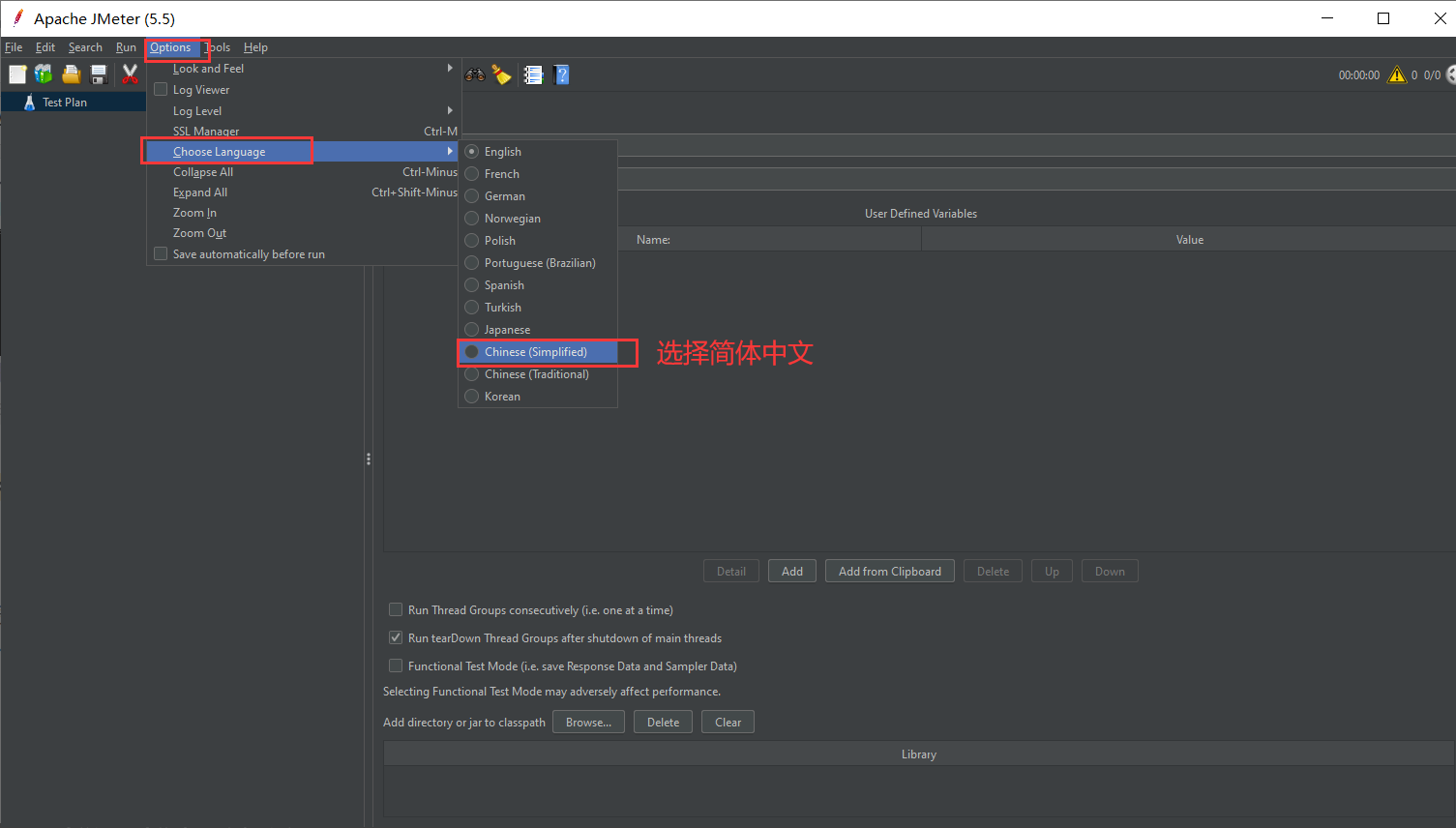This screenshot has height=828, width=1456.
Task: Select the English language option
Action: tap(538, 152)
